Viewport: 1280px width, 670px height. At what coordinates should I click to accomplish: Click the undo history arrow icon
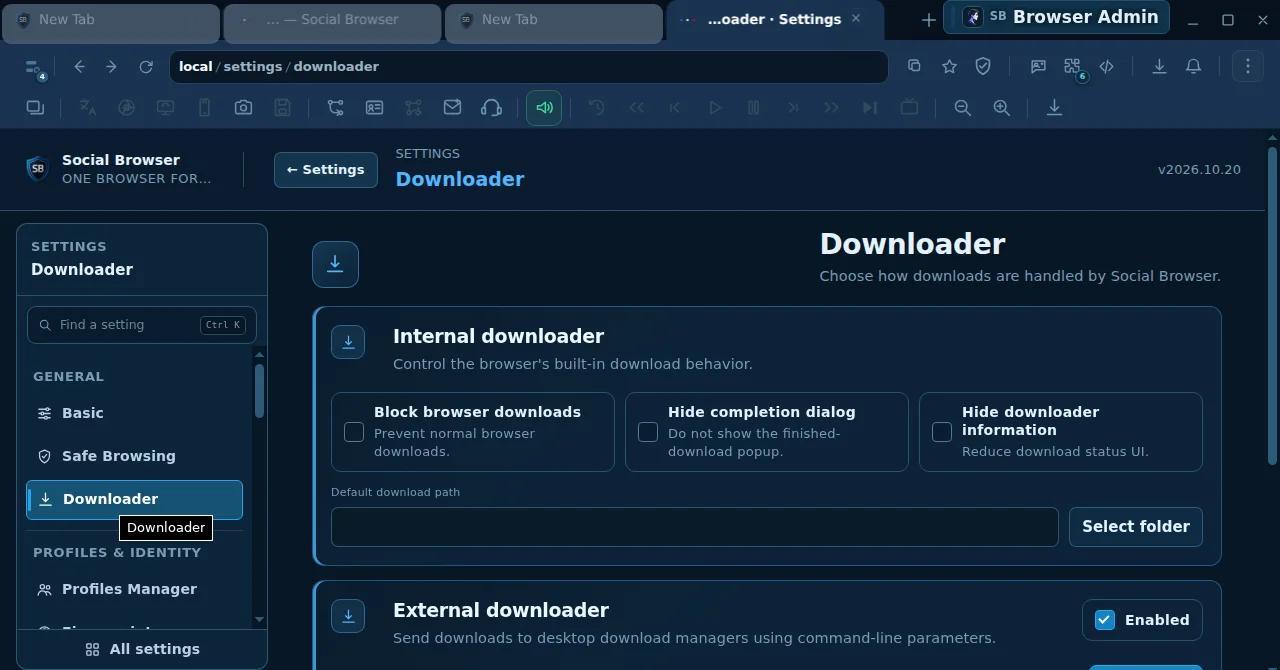click(x=597, y=108)
